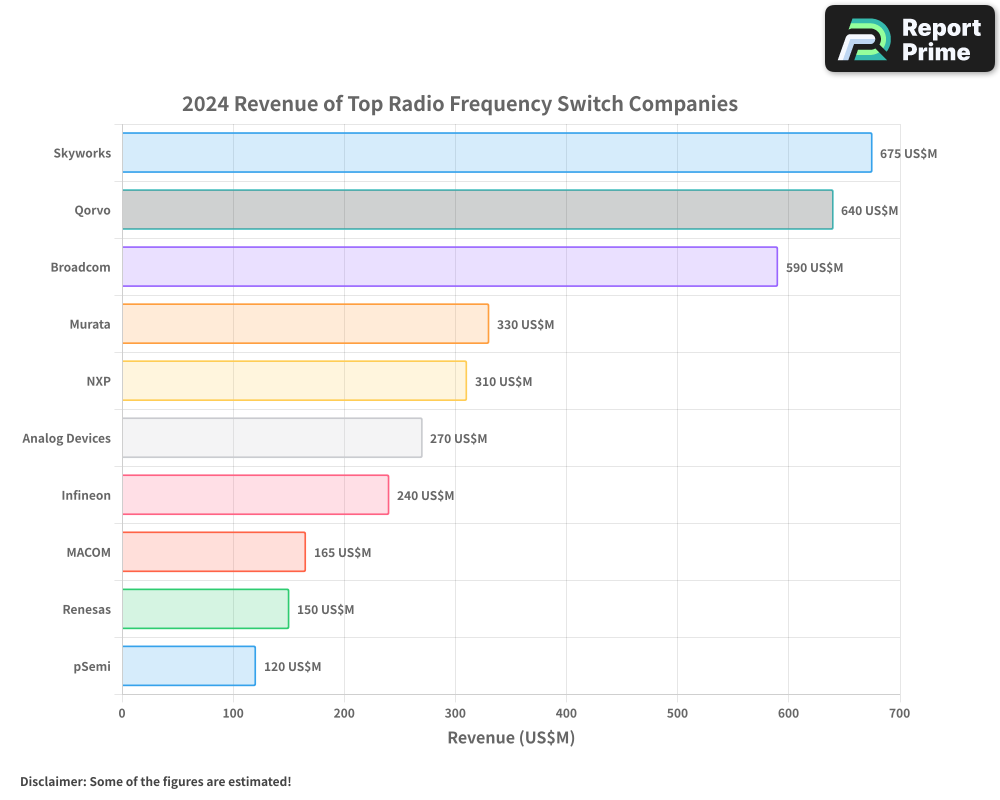Viewport: 1000px width, 800px height.
Task: Click the Analog Devices bar
Action: (x=270, y=438)
